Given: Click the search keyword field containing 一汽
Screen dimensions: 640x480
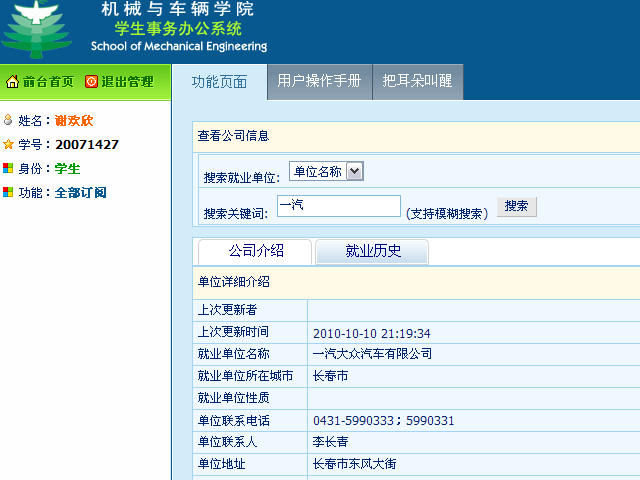Looking at the screenshot, I should coord(338,206).
